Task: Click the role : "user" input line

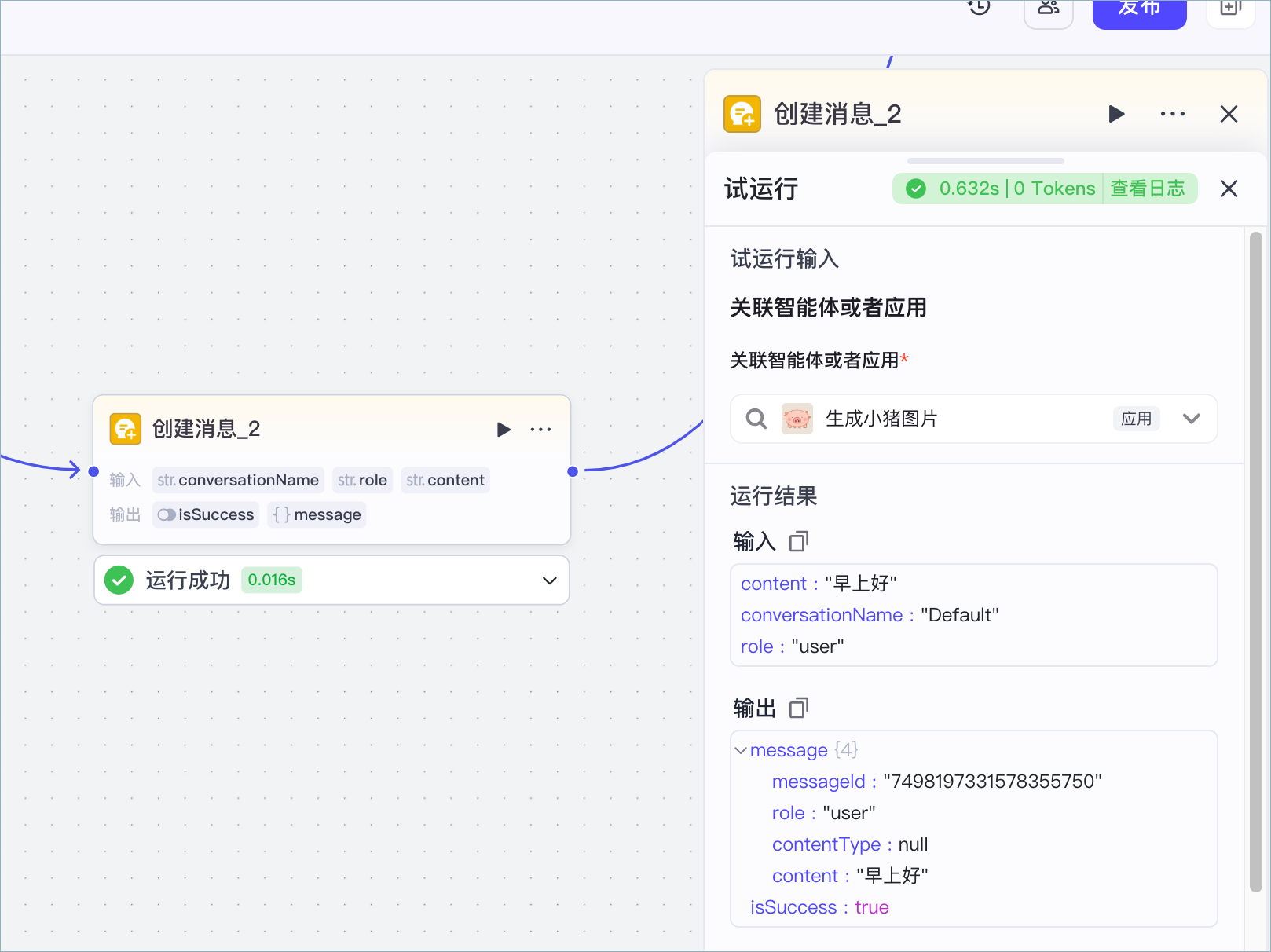Action: pos(793,646)
